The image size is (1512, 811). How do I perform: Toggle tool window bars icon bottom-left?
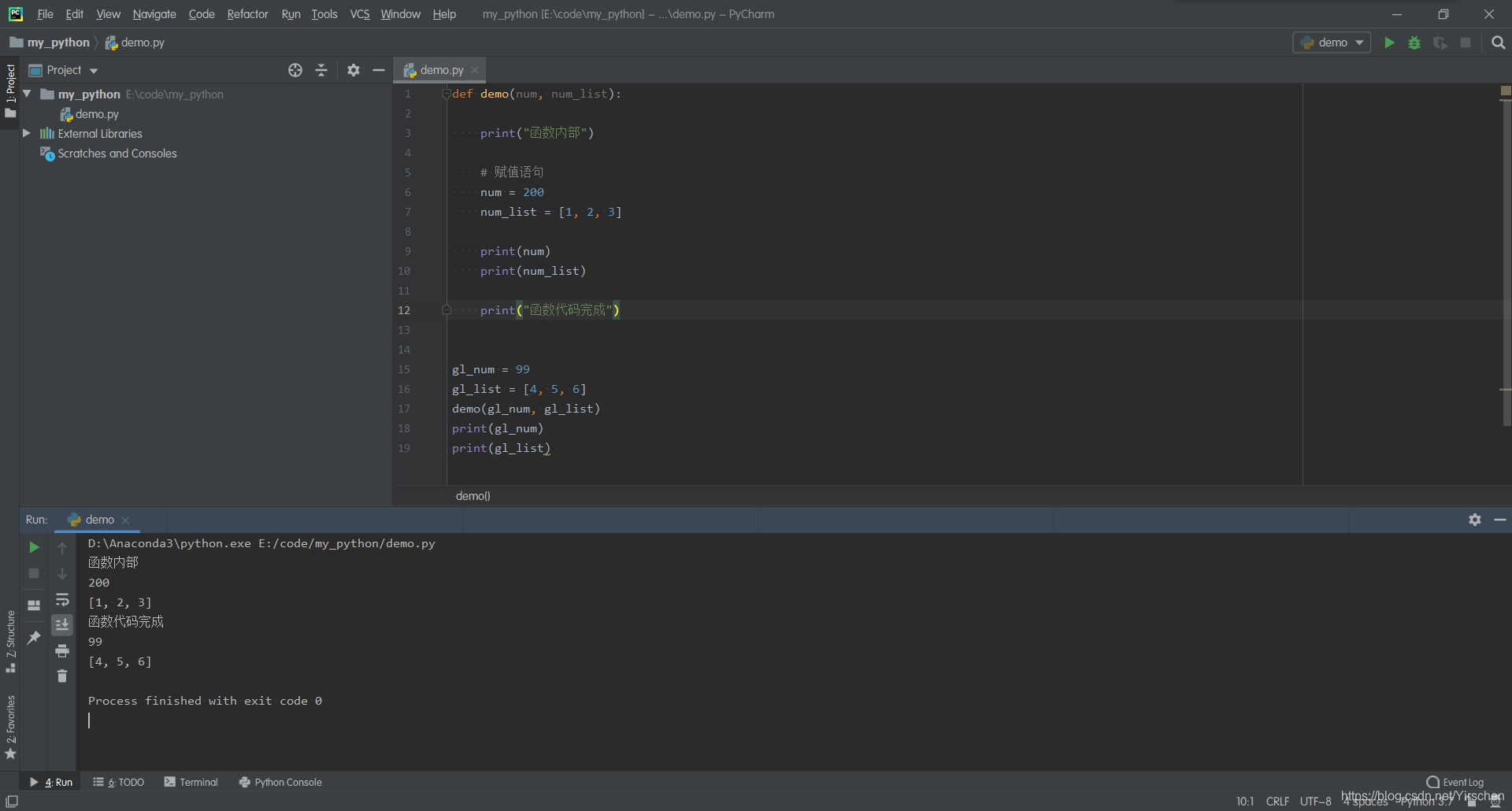(12, 801)
